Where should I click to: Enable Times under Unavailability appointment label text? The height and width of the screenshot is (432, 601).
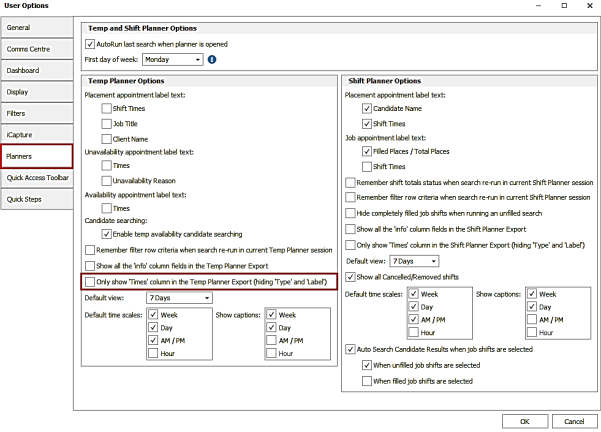[x=107, y=166]
